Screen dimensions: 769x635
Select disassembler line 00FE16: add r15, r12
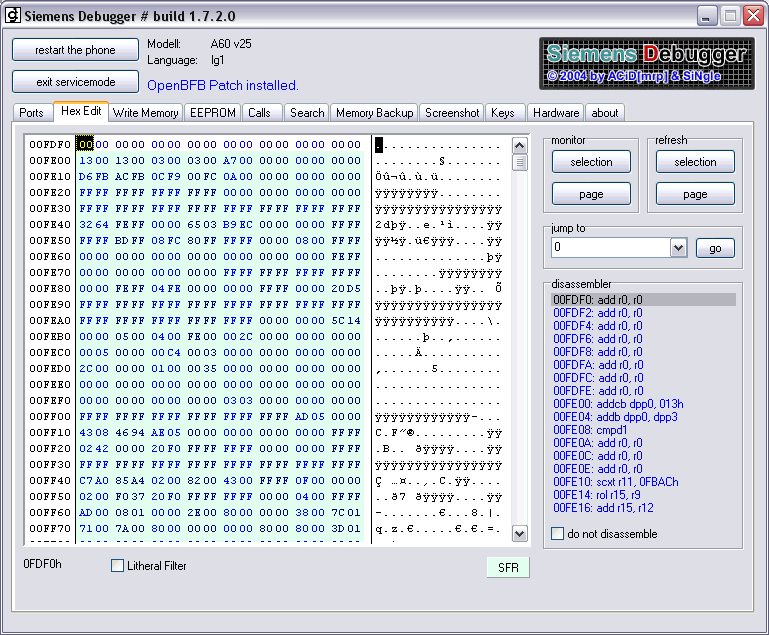click(x=603, y=508)
